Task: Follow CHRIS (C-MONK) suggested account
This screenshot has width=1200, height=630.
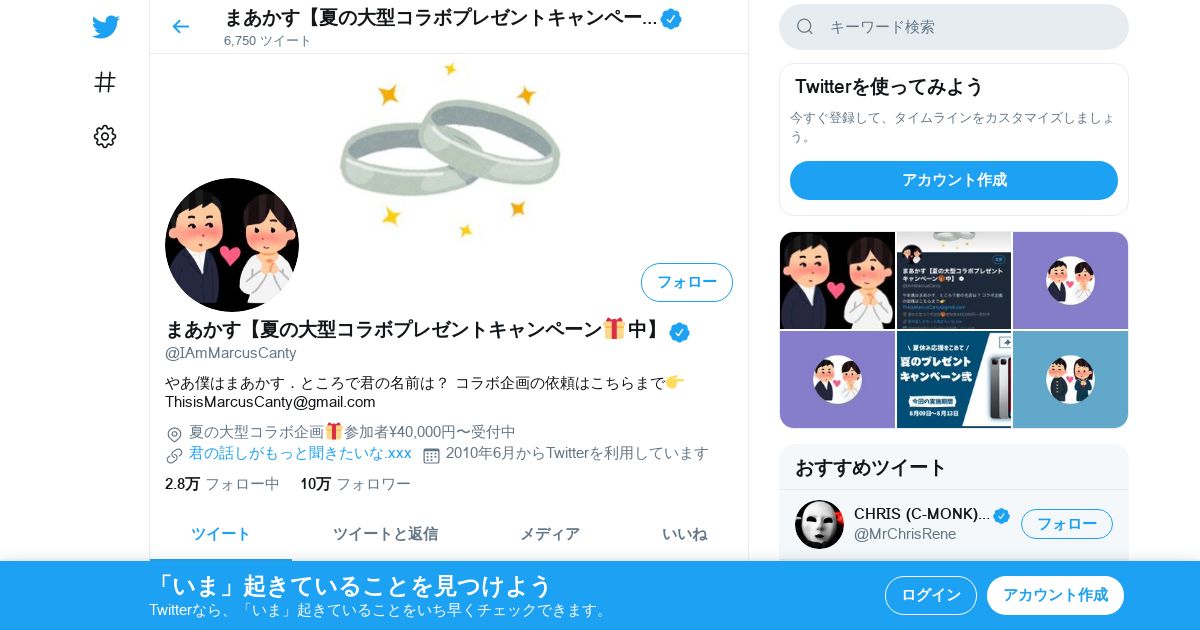Action: click(x=1066, y=524)
